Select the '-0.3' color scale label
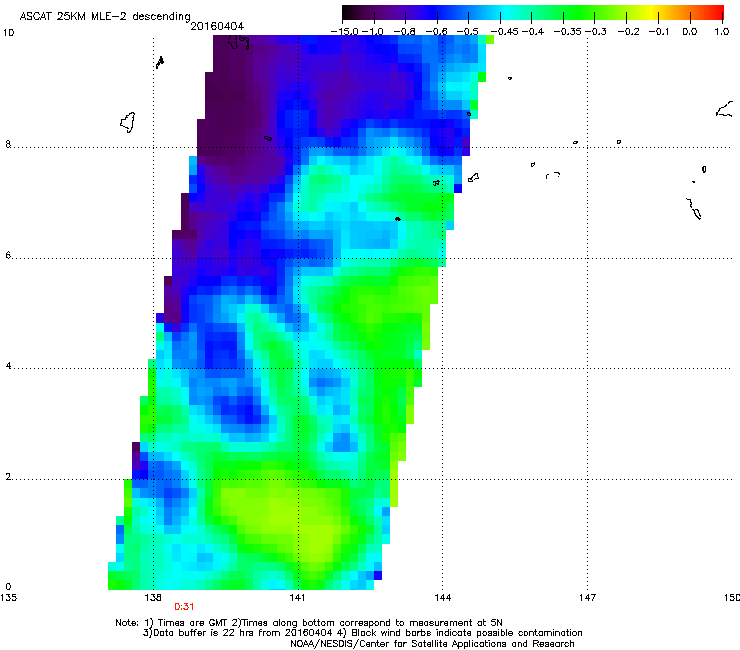Screen dimensions: 740x650 pos(596,32)
